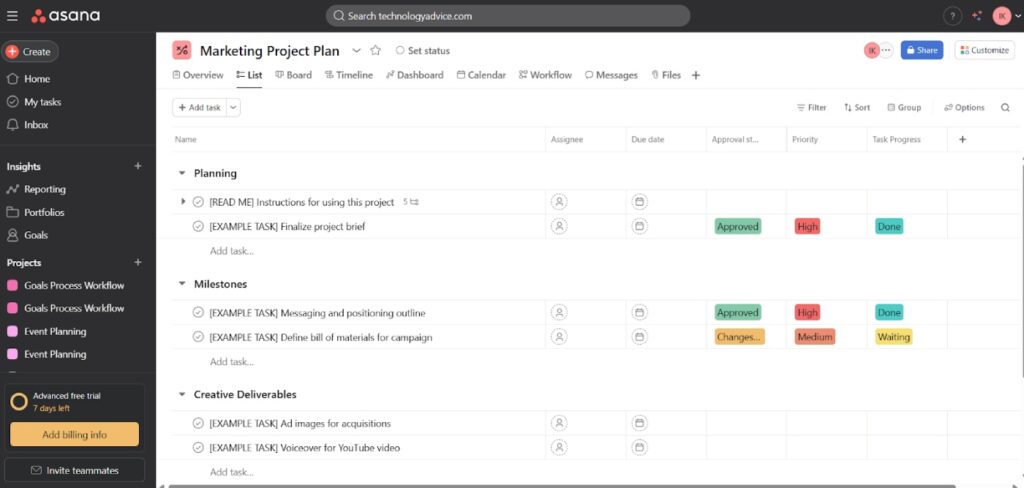Assign the Ad images for acquisitions task

[x=559, y=423]
